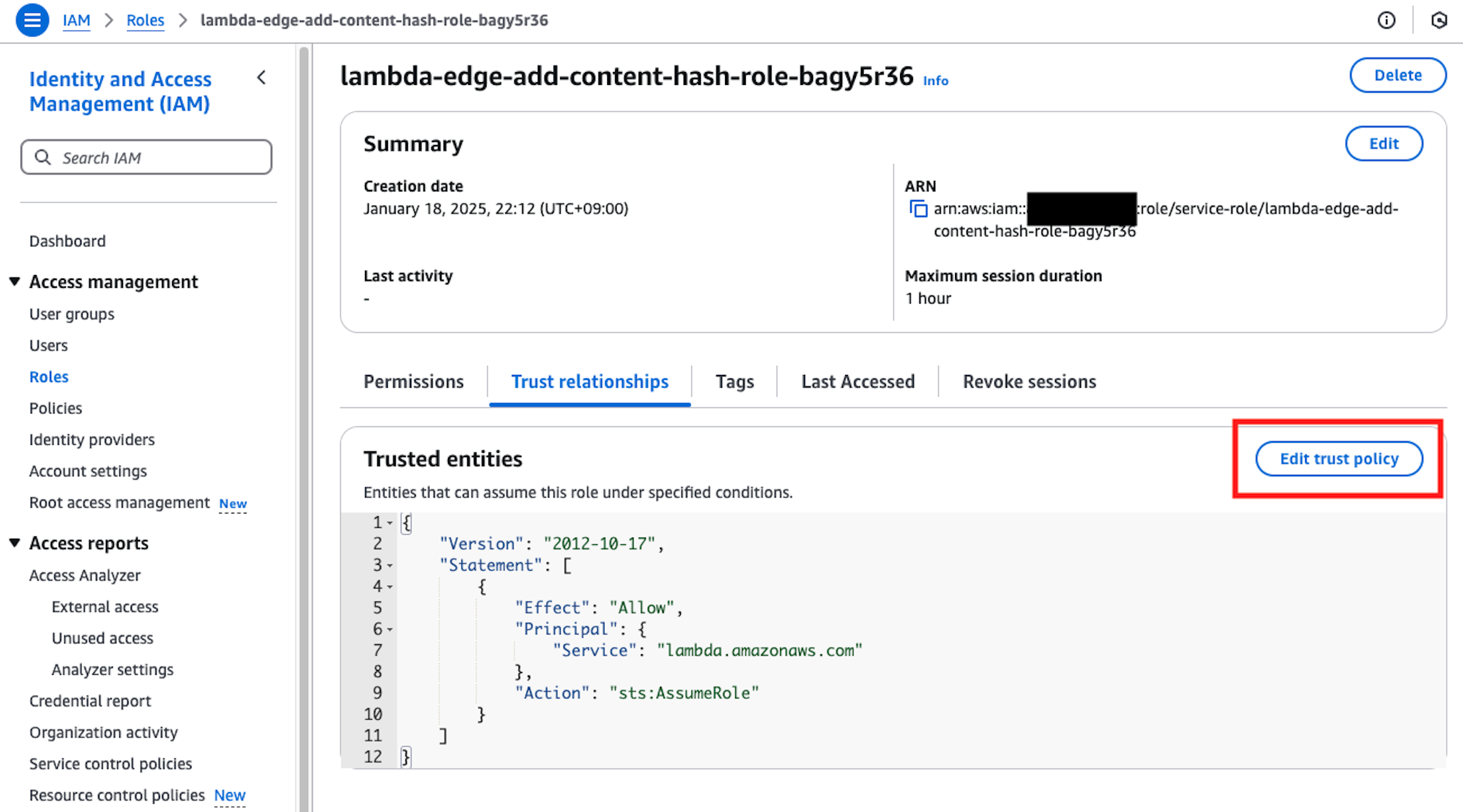The width and height of the screenshot is (1463, 812).
Task: View the Revoke sessions tab
Action: [1029, 381]
